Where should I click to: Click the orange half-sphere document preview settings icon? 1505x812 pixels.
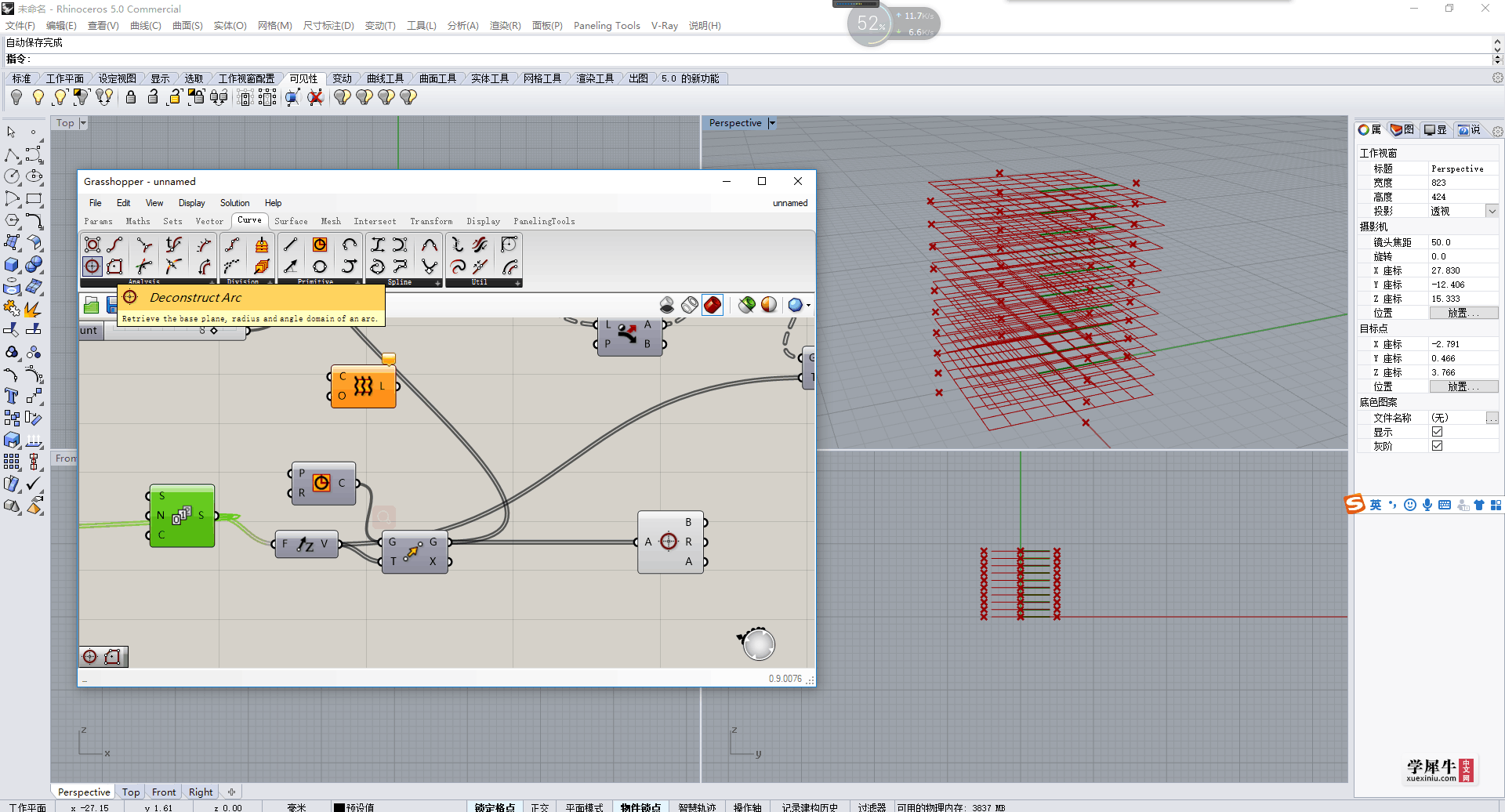coord(769,305)
